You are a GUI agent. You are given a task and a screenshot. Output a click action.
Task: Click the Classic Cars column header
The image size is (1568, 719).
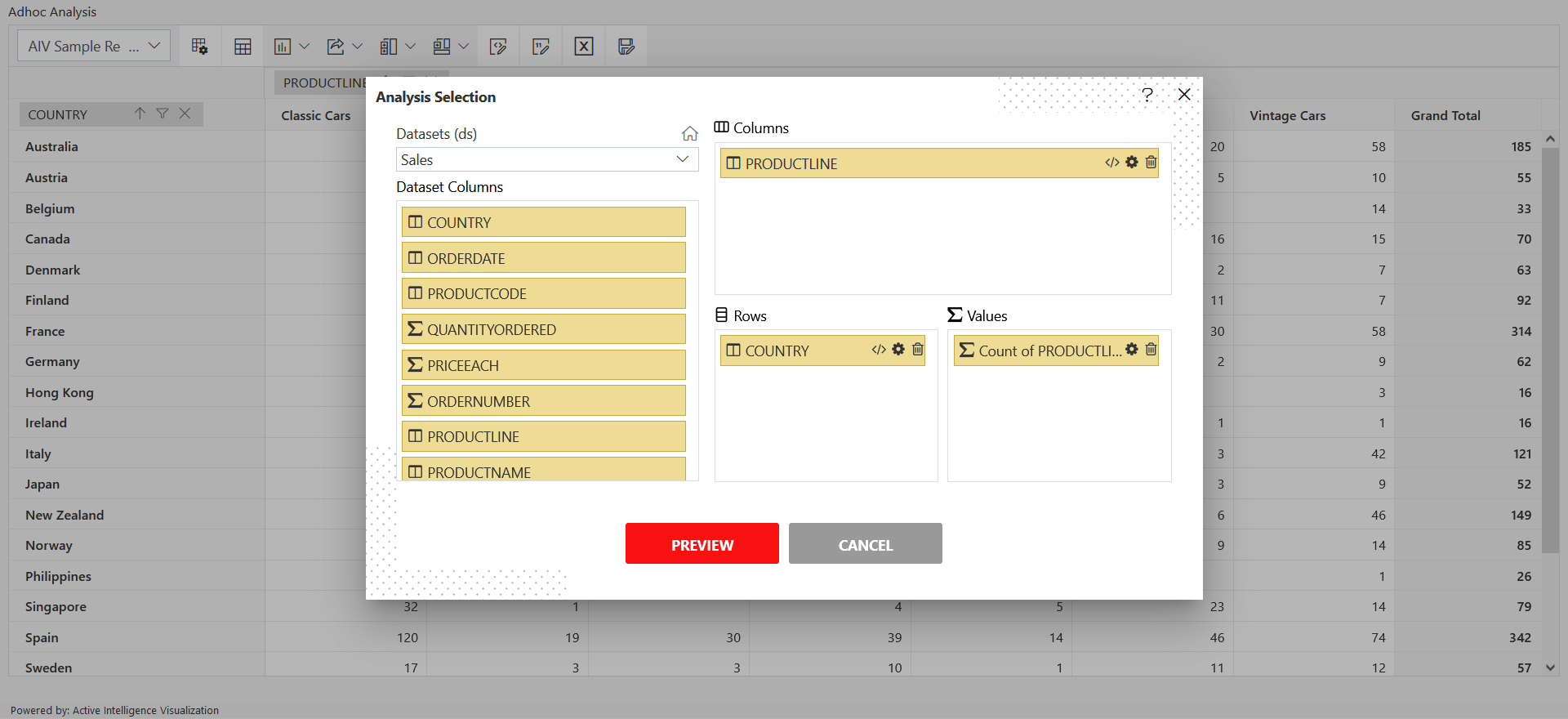click(x=316, y=115)
